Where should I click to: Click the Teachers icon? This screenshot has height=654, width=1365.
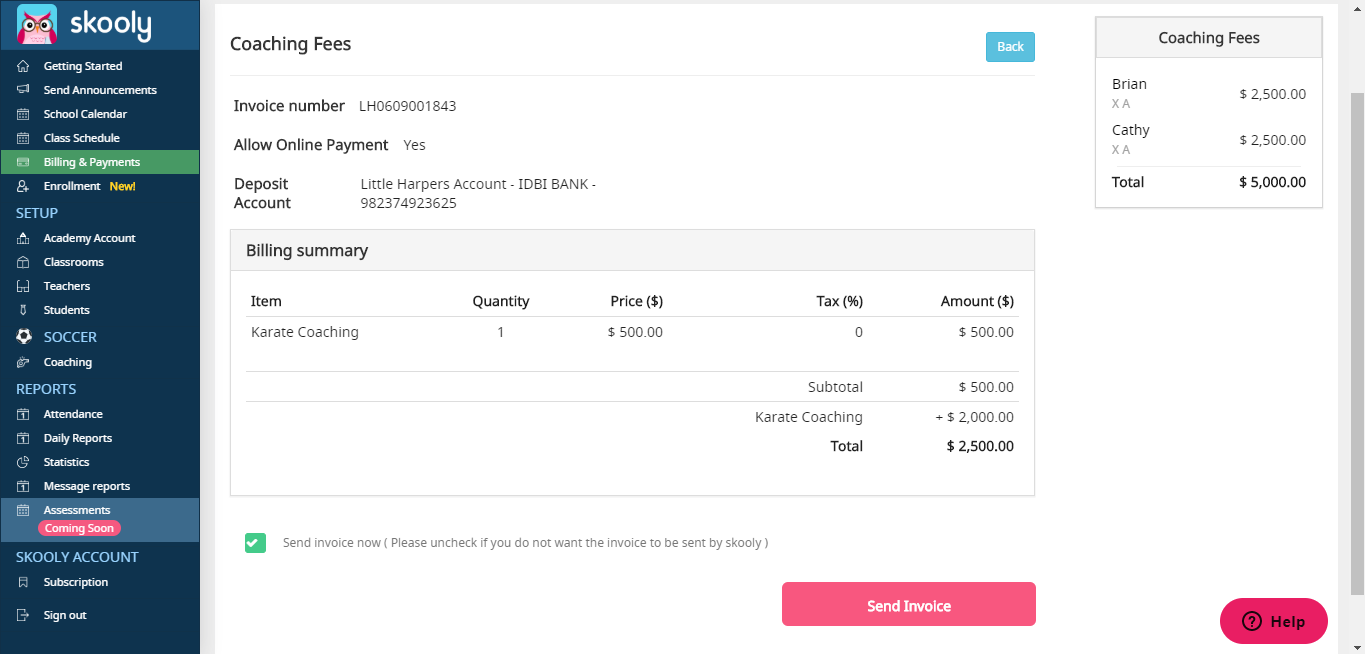pos(23,286)
